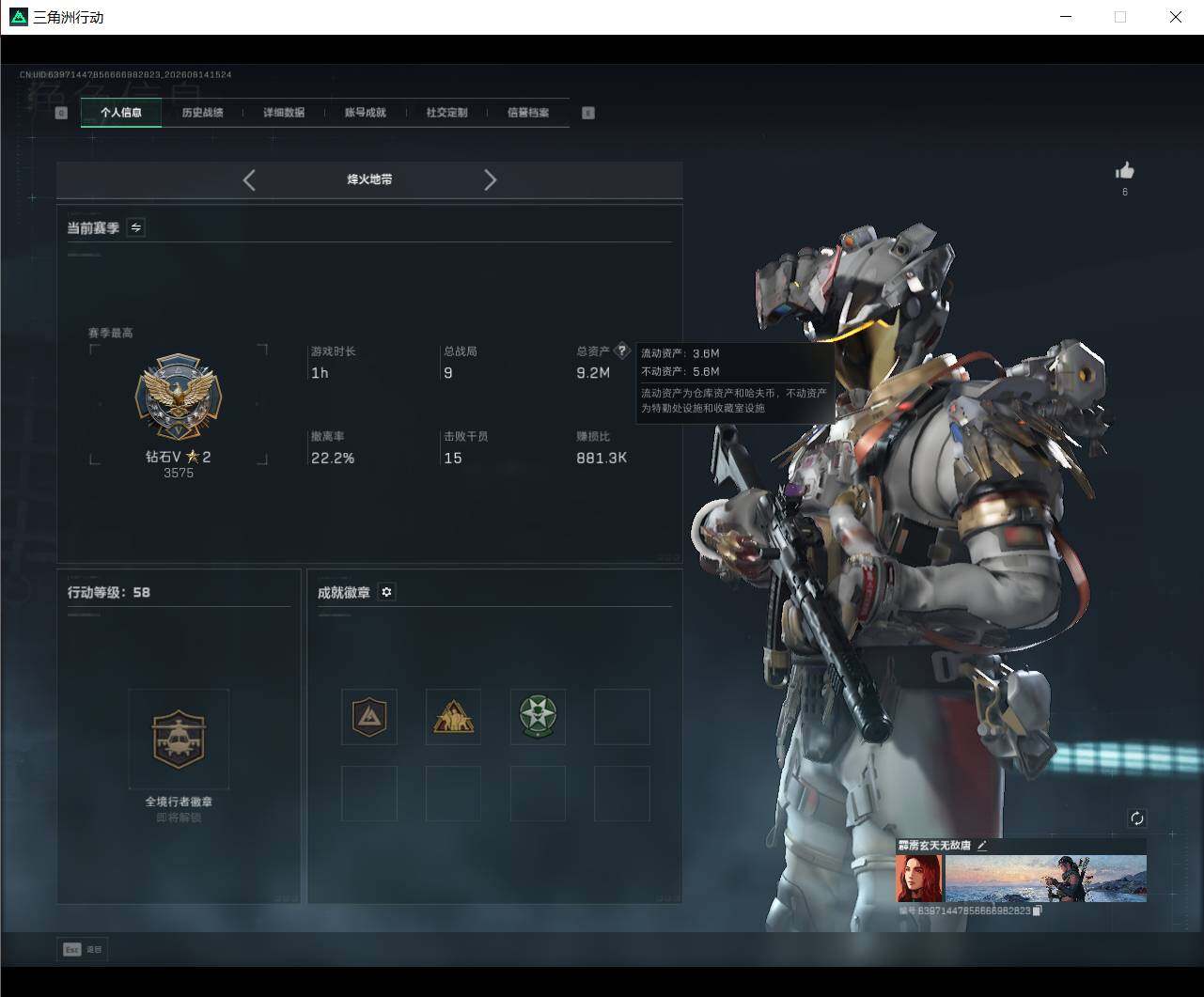Screen dimensions: 1204x997
Task: Click the 赛季最高 label
Action: click(x=111, y=333)
